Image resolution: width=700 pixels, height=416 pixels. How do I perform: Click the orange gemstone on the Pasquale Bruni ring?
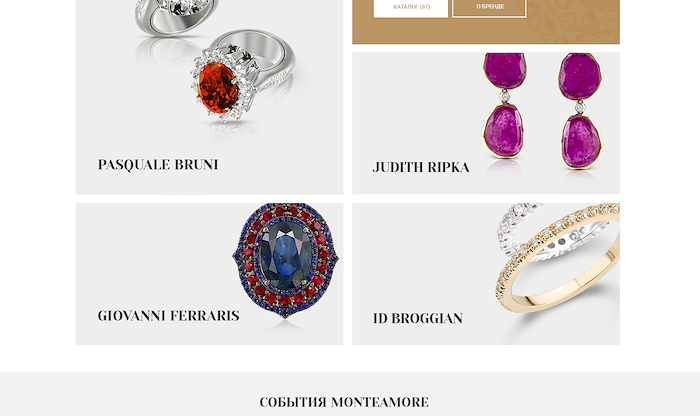point(217,87)
